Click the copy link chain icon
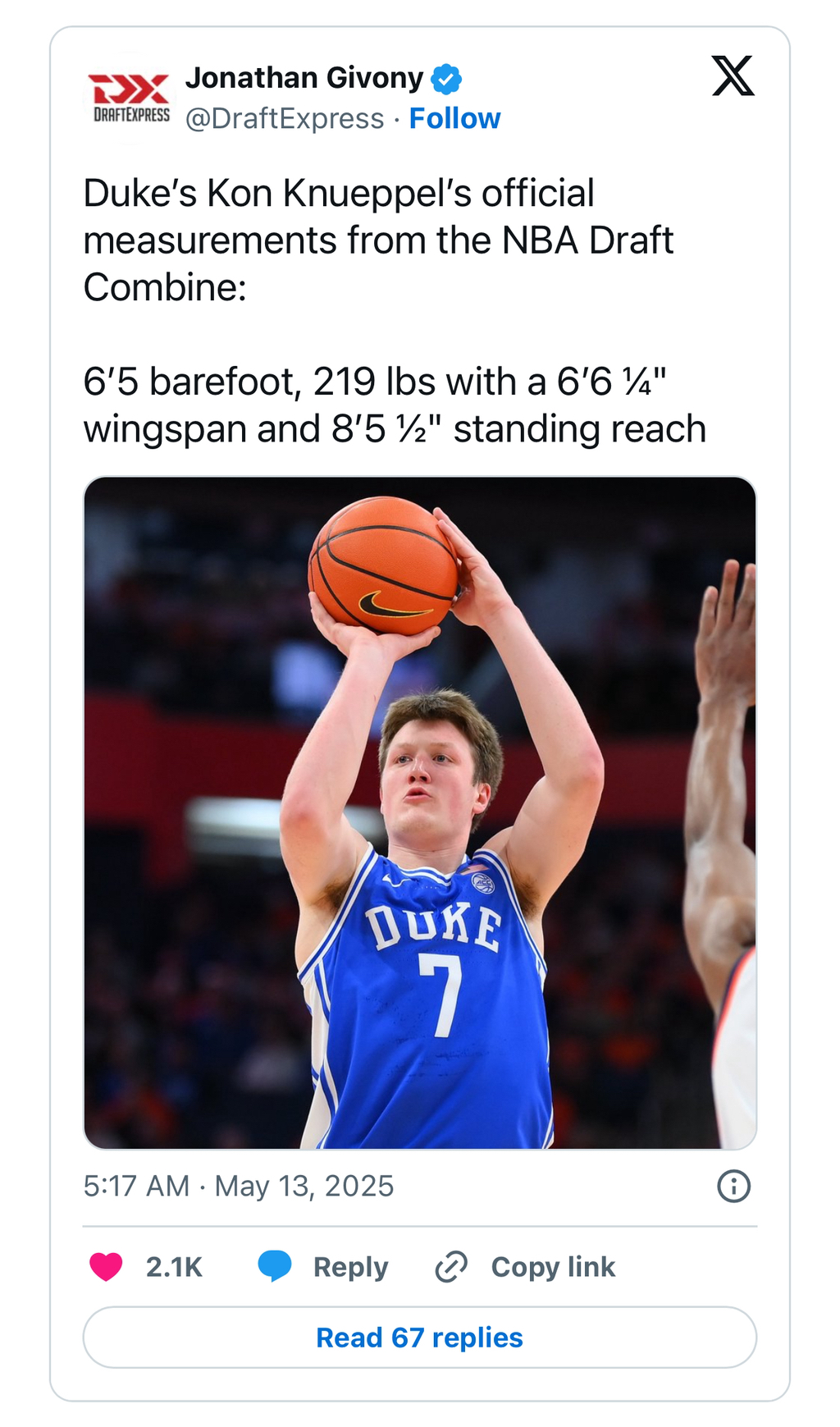Viewport: 840px width, 1427px height. [x=451, y=1267]
